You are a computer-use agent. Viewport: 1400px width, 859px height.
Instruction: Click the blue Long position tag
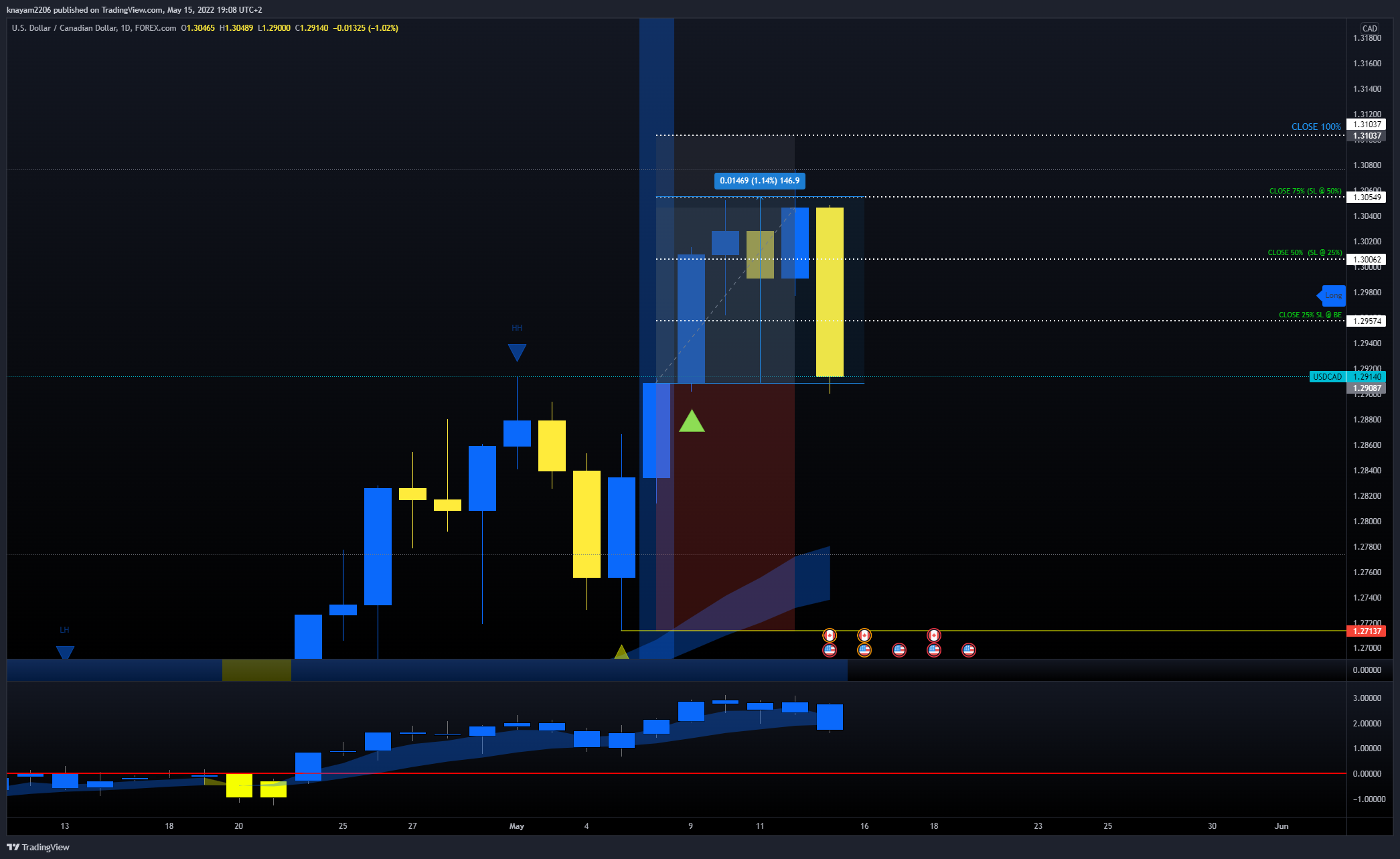(x=1332, y=295)
